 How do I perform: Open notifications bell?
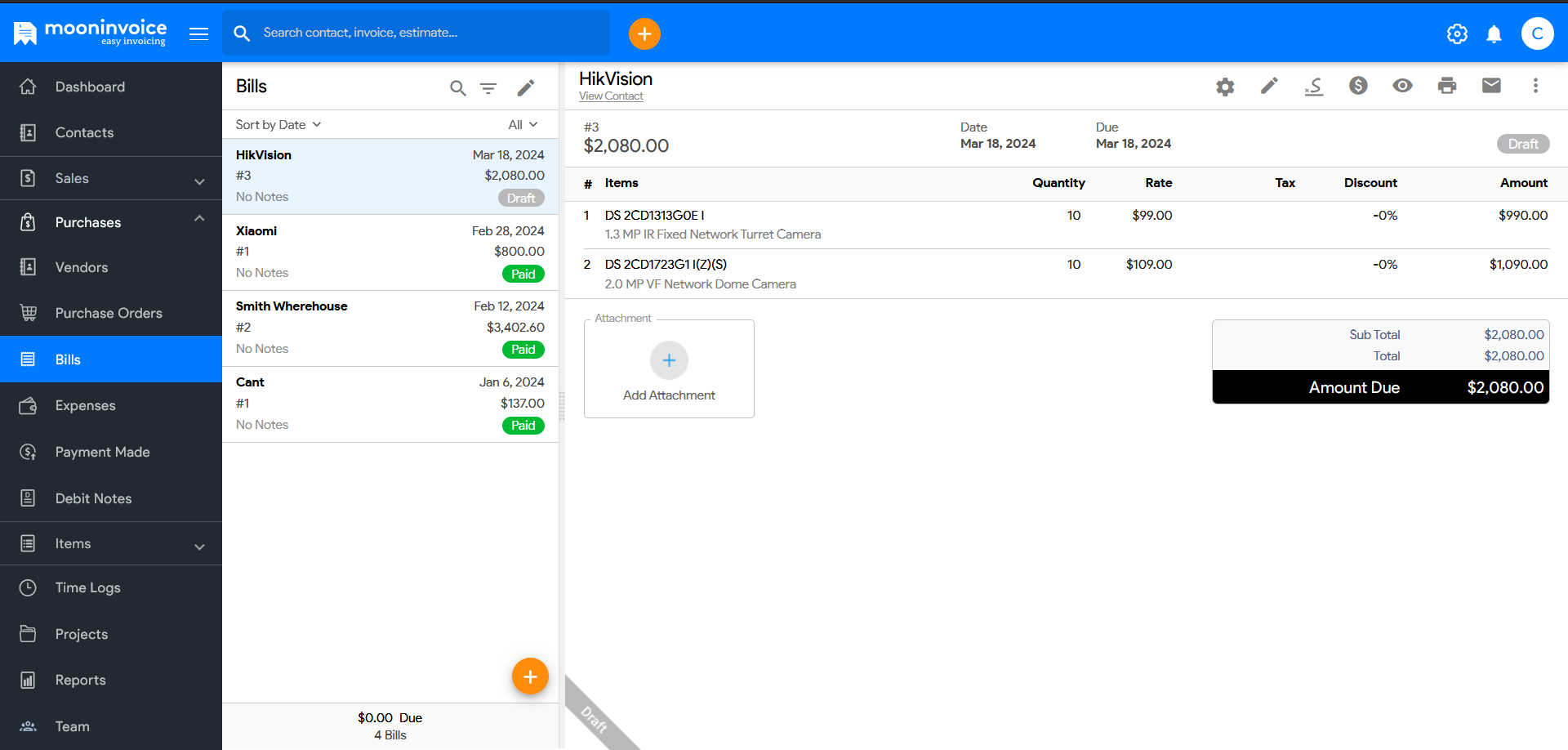[1494, 33]
